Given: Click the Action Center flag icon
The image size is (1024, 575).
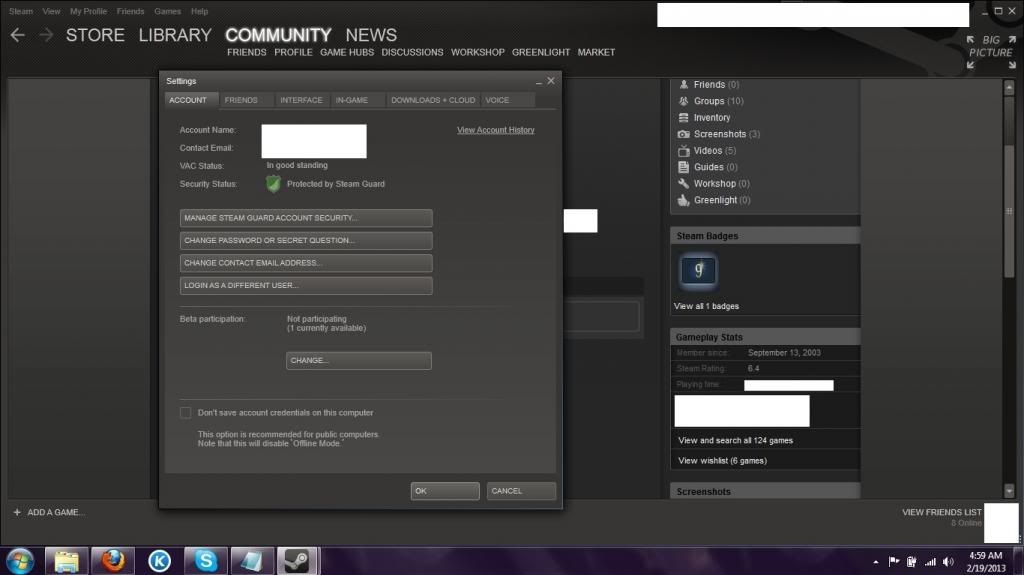Looking at the screenshot, I should coord(893,562).
